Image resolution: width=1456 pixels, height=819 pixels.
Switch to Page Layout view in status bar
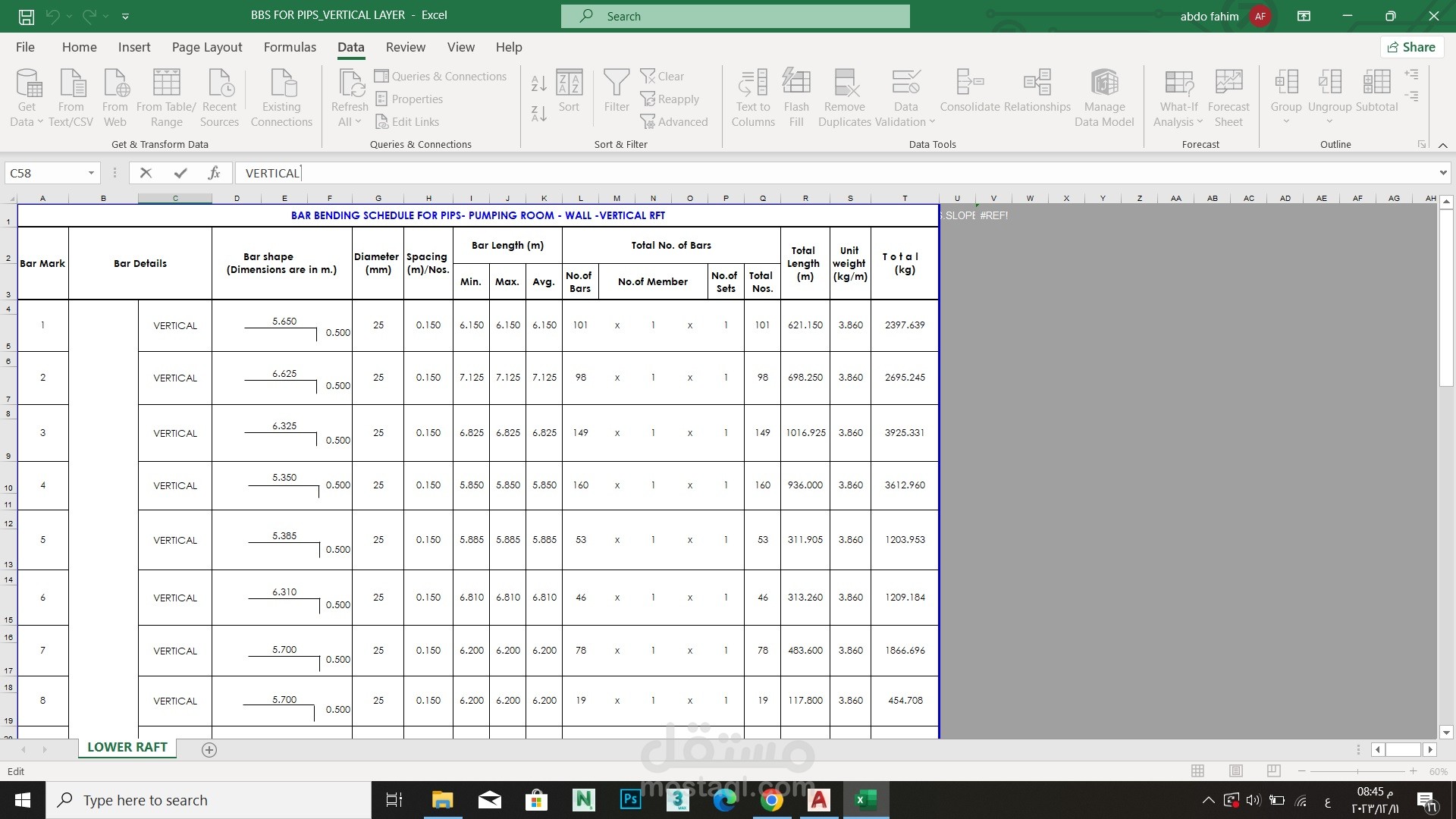click(1236, 771)
